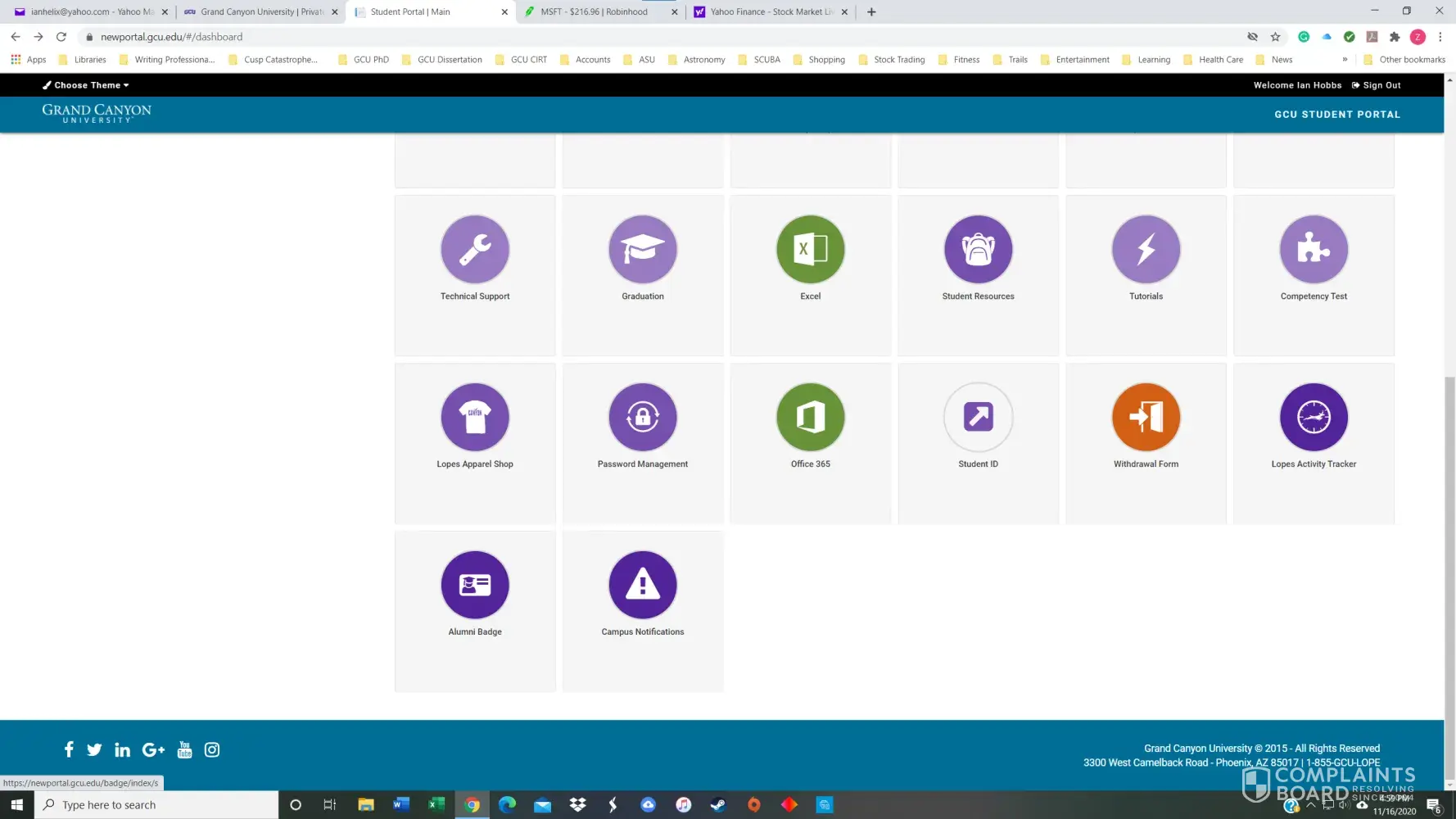Open the Lopes Apparel Shop icon
1456x819 pixels.
tap(475, 417)
